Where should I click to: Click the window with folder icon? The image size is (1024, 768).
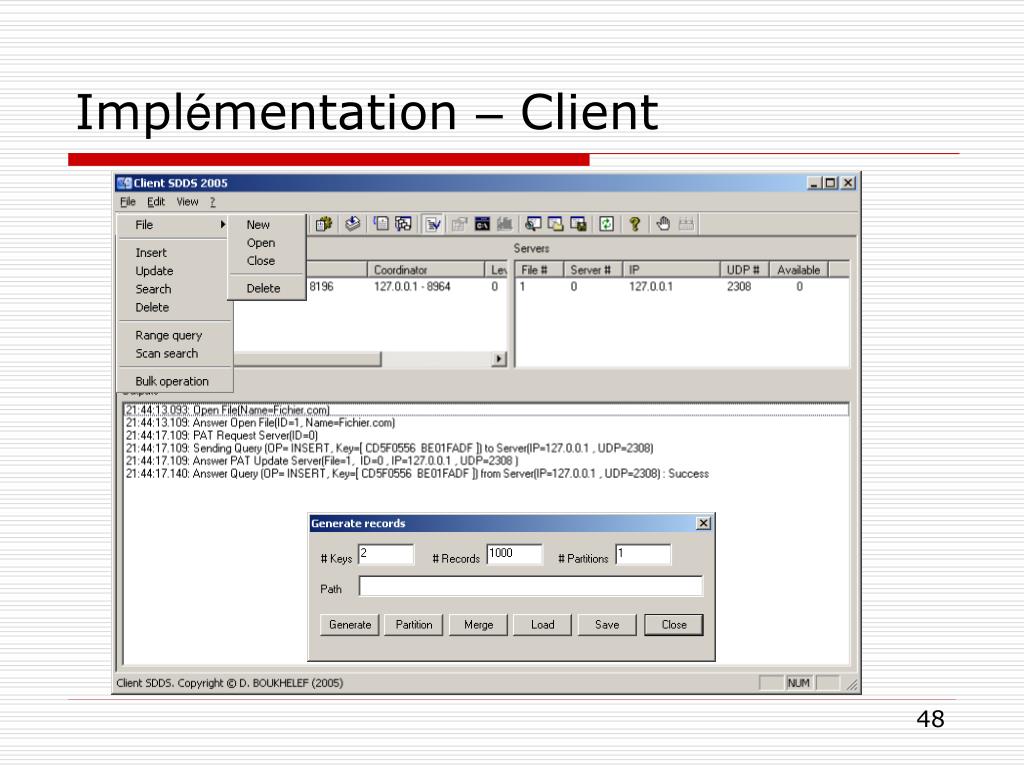(556, 224)
